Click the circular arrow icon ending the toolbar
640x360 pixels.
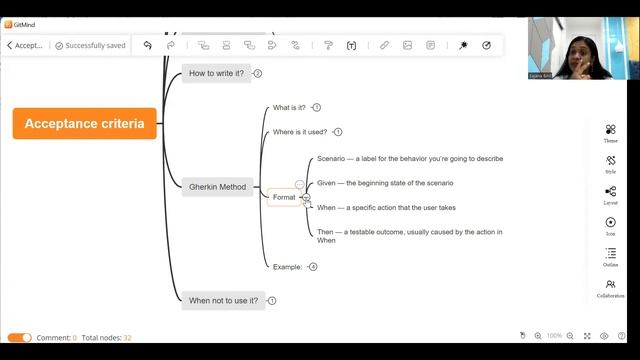point(486,45)
